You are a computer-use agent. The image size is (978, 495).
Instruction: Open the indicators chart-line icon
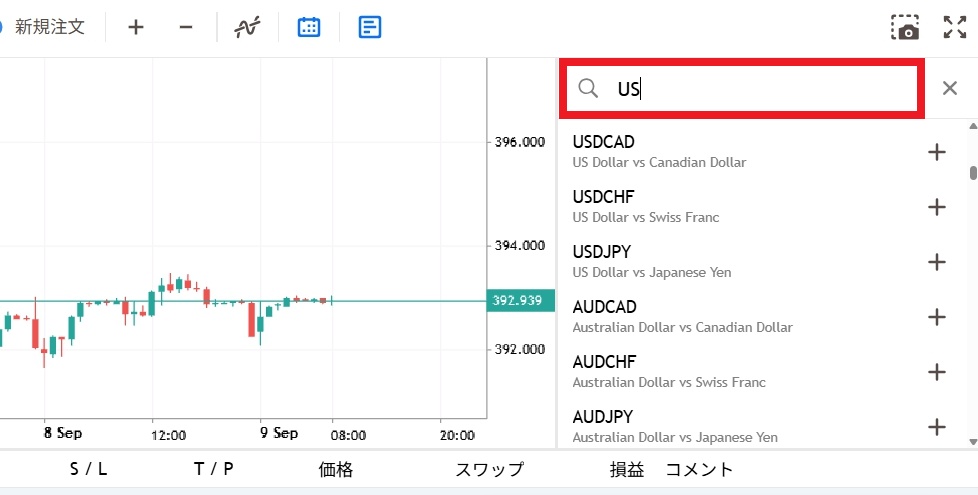247,27
